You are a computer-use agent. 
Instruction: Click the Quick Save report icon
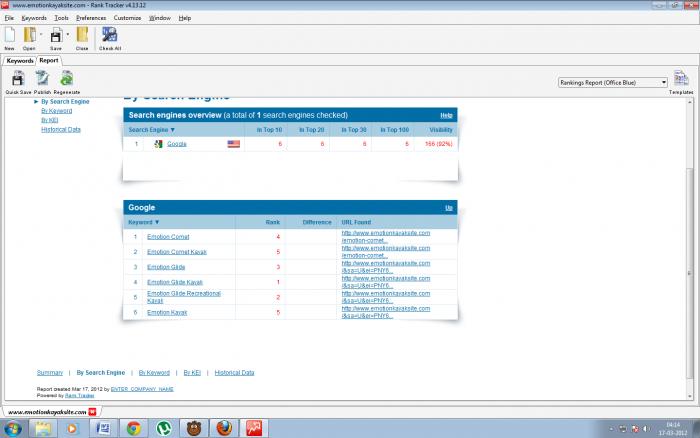[18, 79]
